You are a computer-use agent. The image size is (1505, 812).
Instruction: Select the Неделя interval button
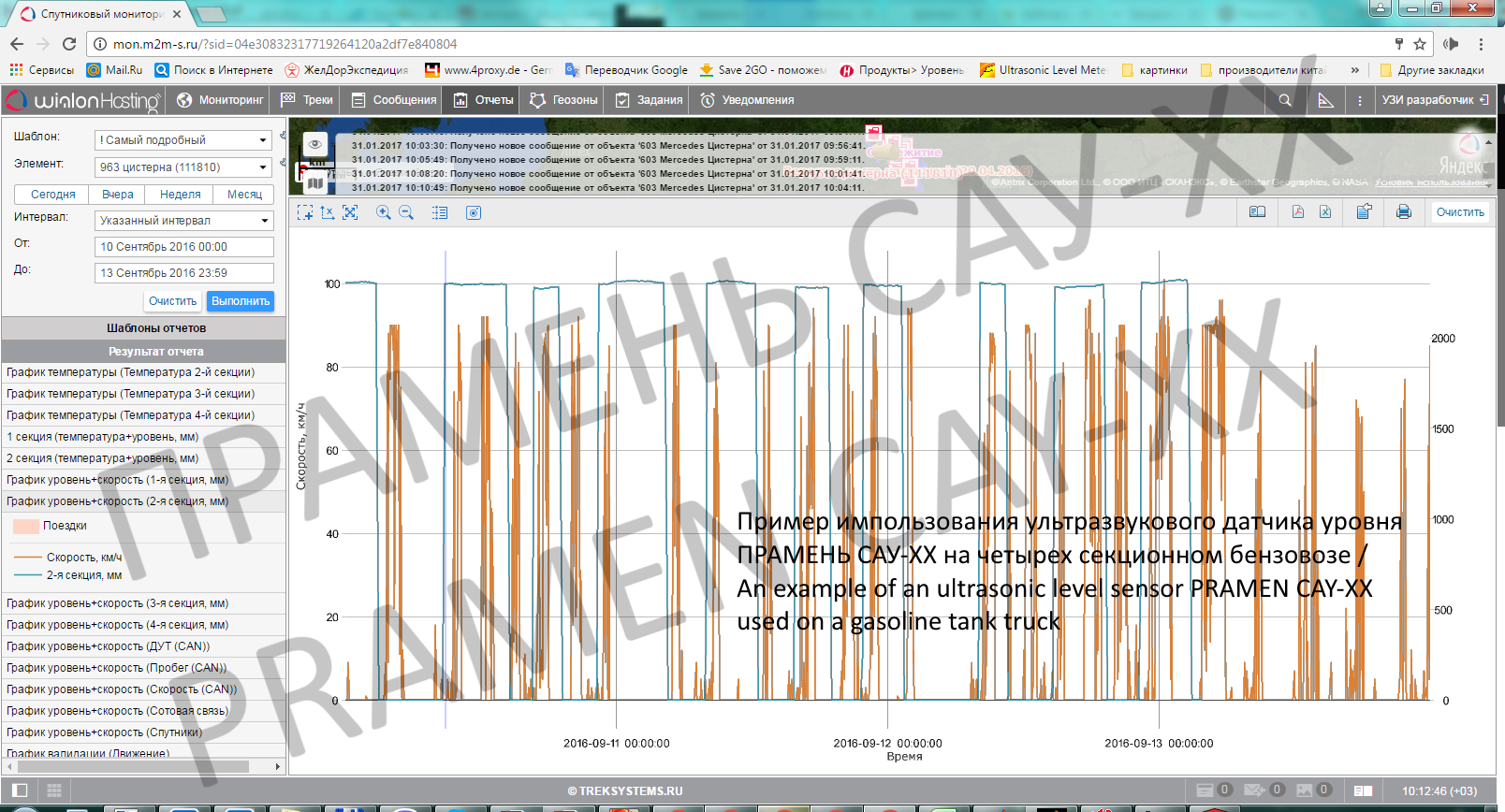181,195
